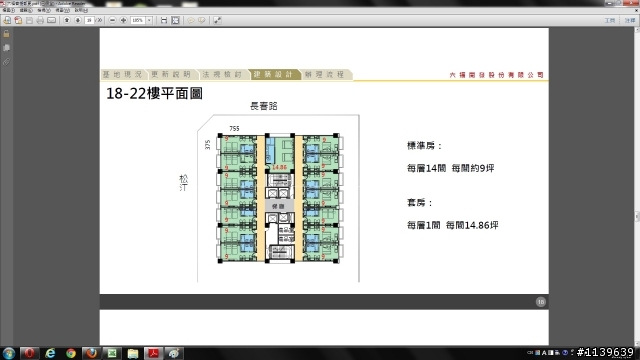Open Firefox from taskbar

click(x=91, y=353)
